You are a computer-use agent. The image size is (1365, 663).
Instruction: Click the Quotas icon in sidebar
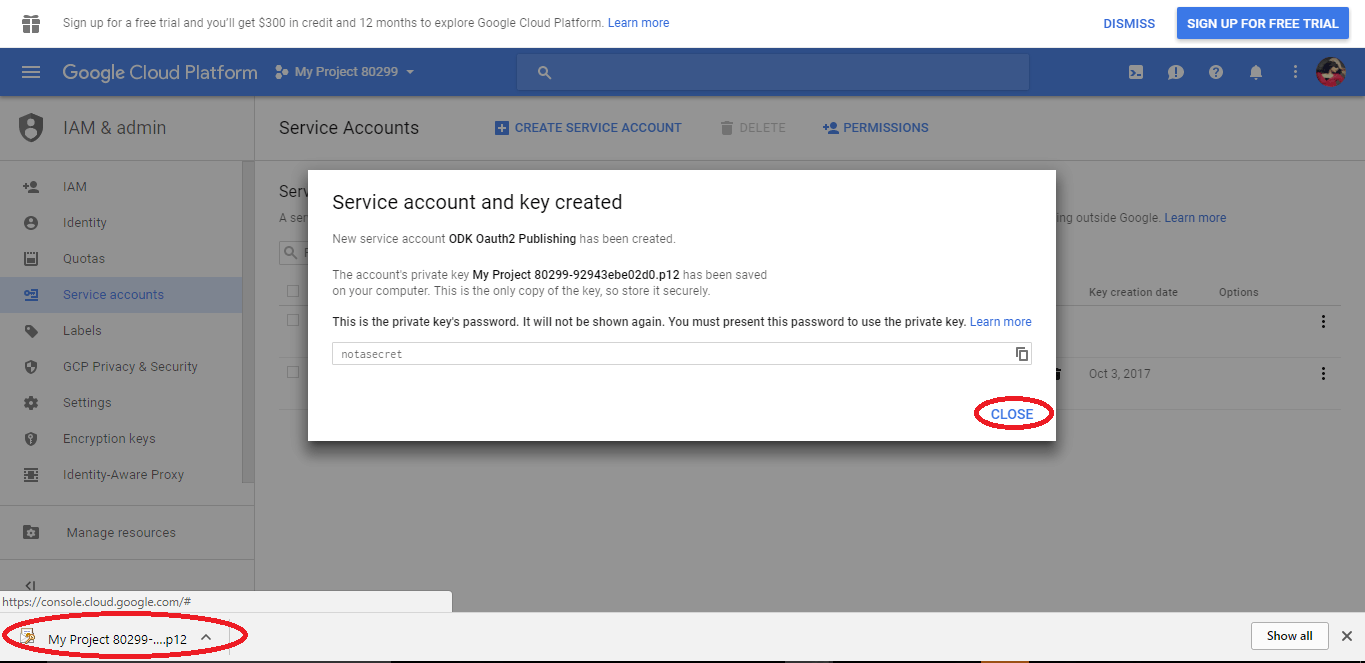tap(31, 259)
